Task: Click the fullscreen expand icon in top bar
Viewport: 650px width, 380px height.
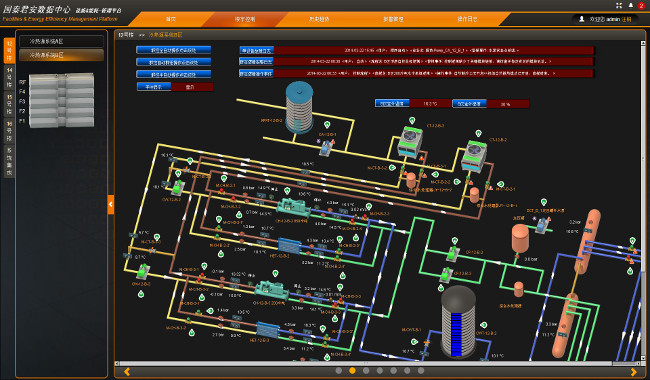Action: [x=619, y=5]
